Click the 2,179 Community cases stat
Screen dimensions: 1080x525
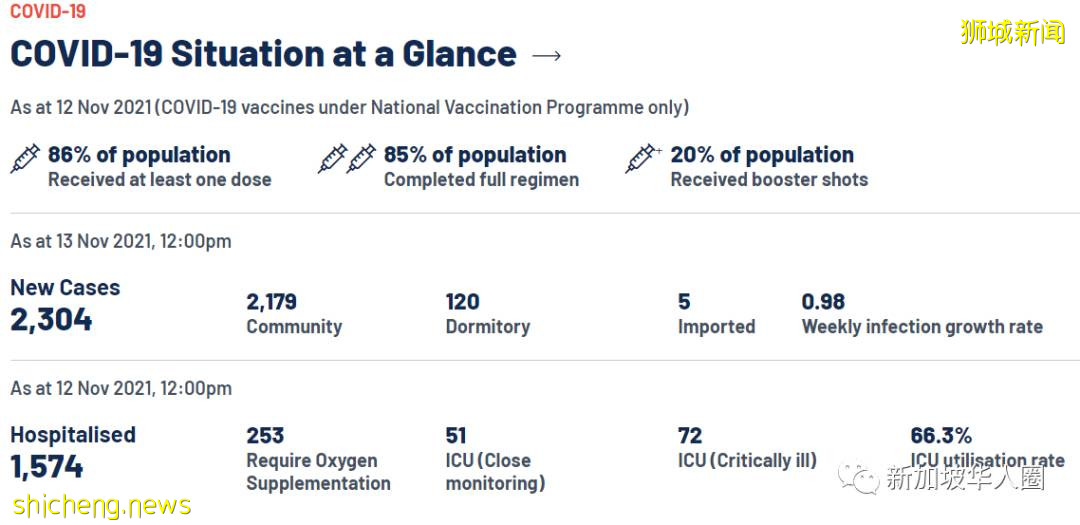click(x=272, y=302)
